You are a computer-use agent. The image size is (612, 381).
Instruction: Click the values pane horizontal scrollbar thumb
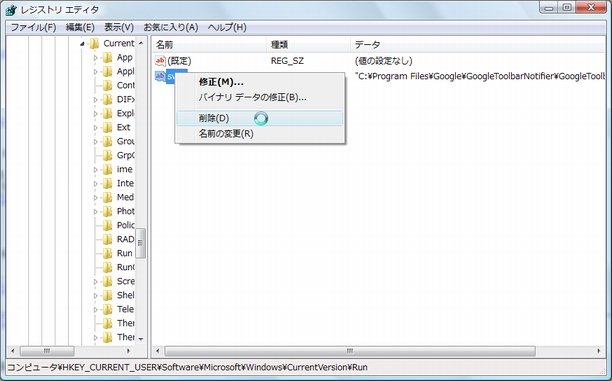(350, 351)
